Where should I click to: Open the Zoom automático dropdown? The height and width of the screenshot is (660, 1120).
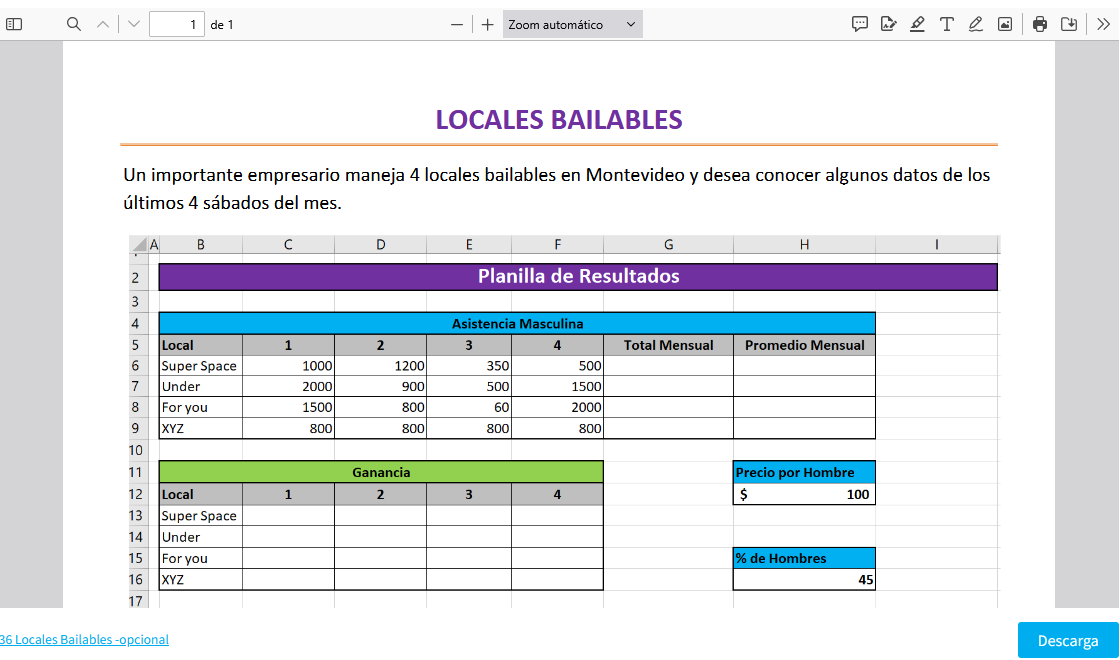click(x=572, y=24)
